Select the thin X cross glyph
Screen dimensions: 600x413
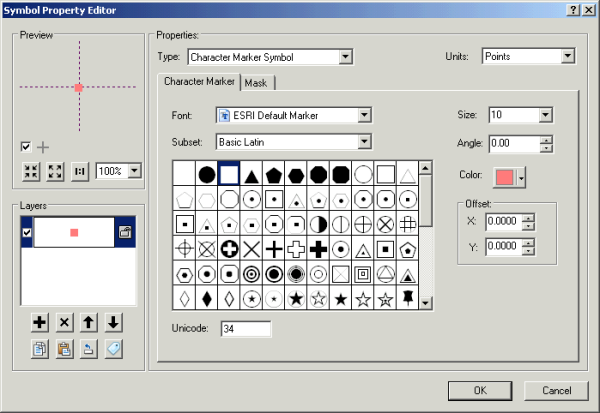pos(251,250)
